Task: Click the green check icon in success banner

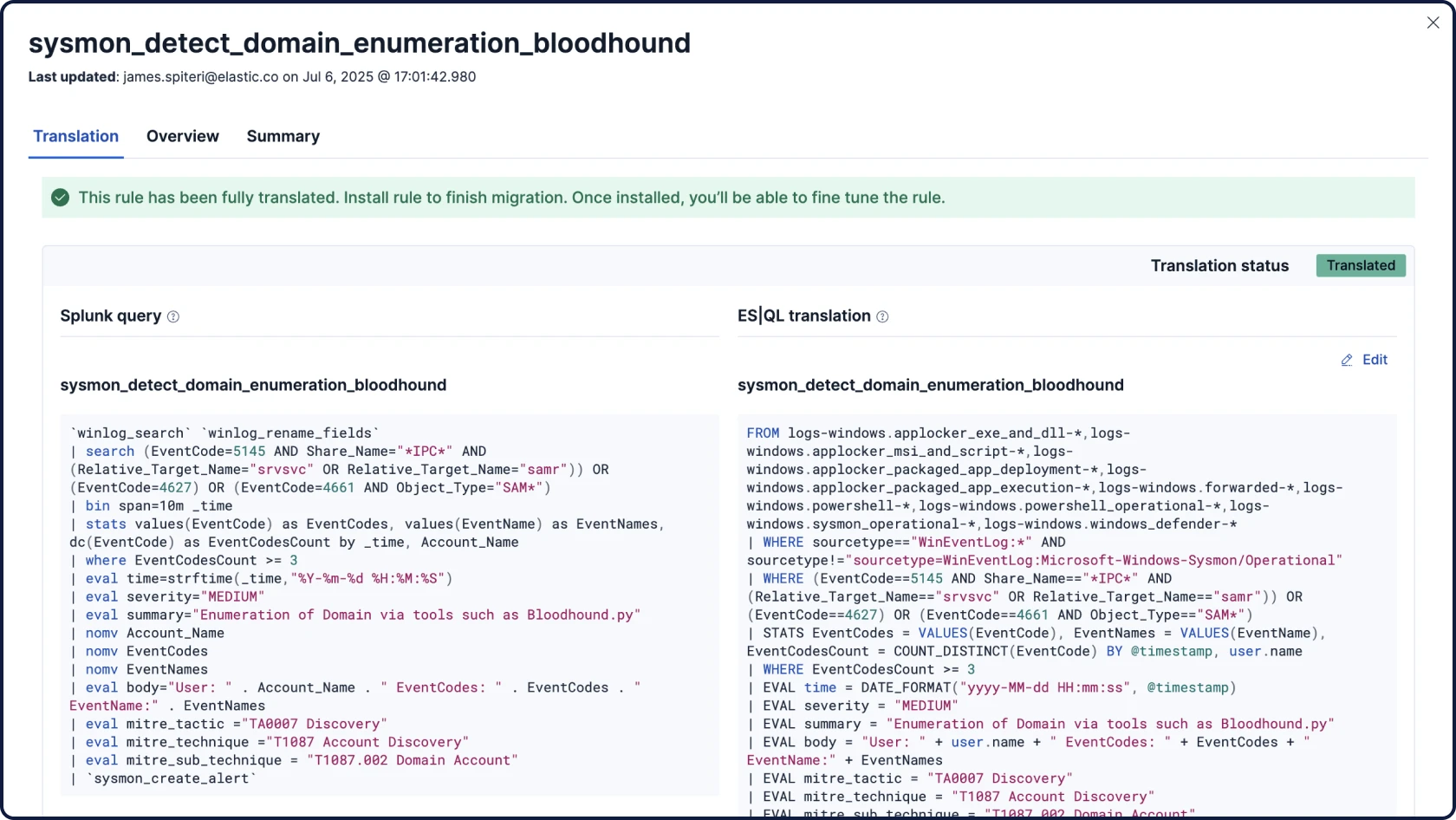Action: coord(60,198)
